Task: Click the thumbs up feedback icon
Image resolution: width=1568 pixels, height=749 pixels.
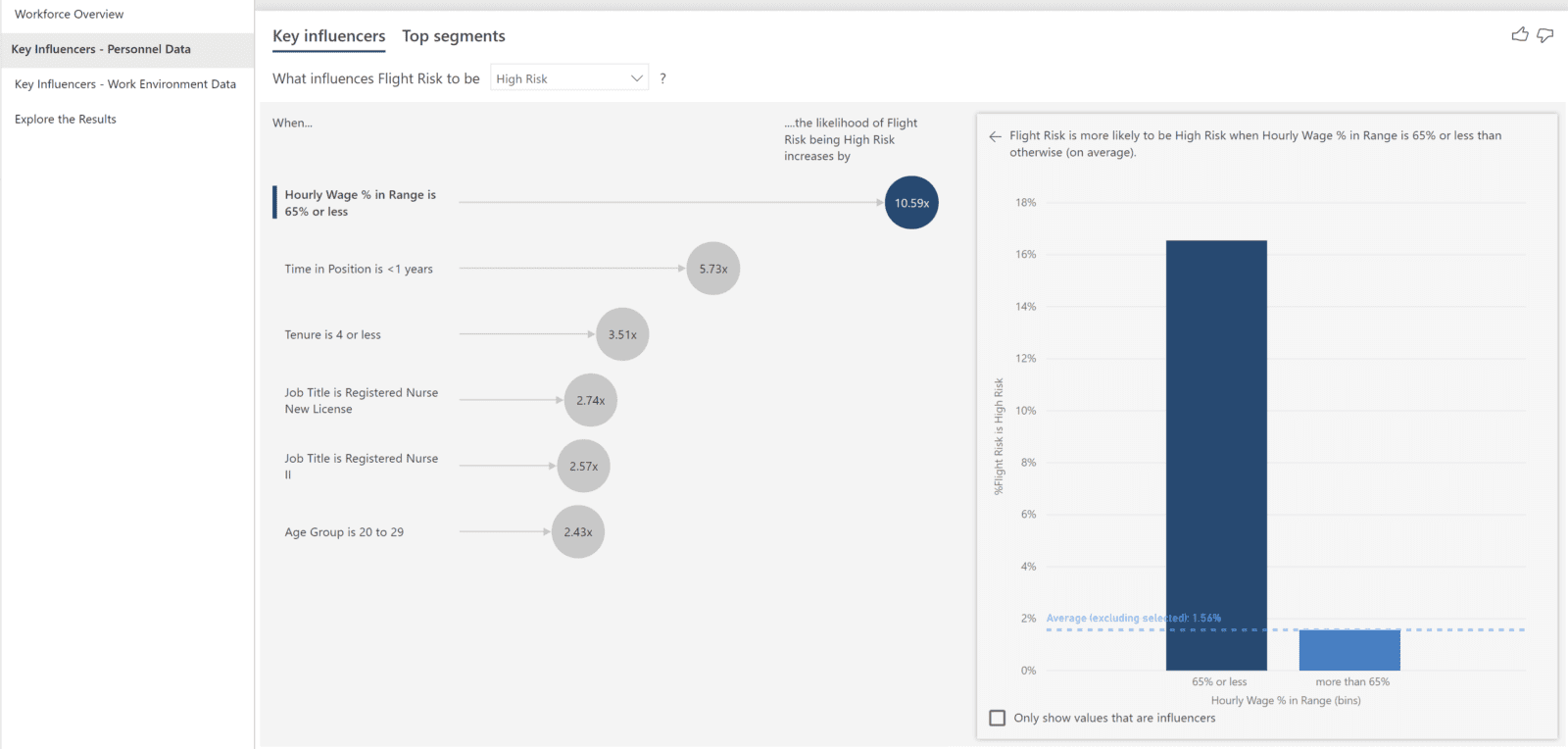Action: coord(1519,35)
